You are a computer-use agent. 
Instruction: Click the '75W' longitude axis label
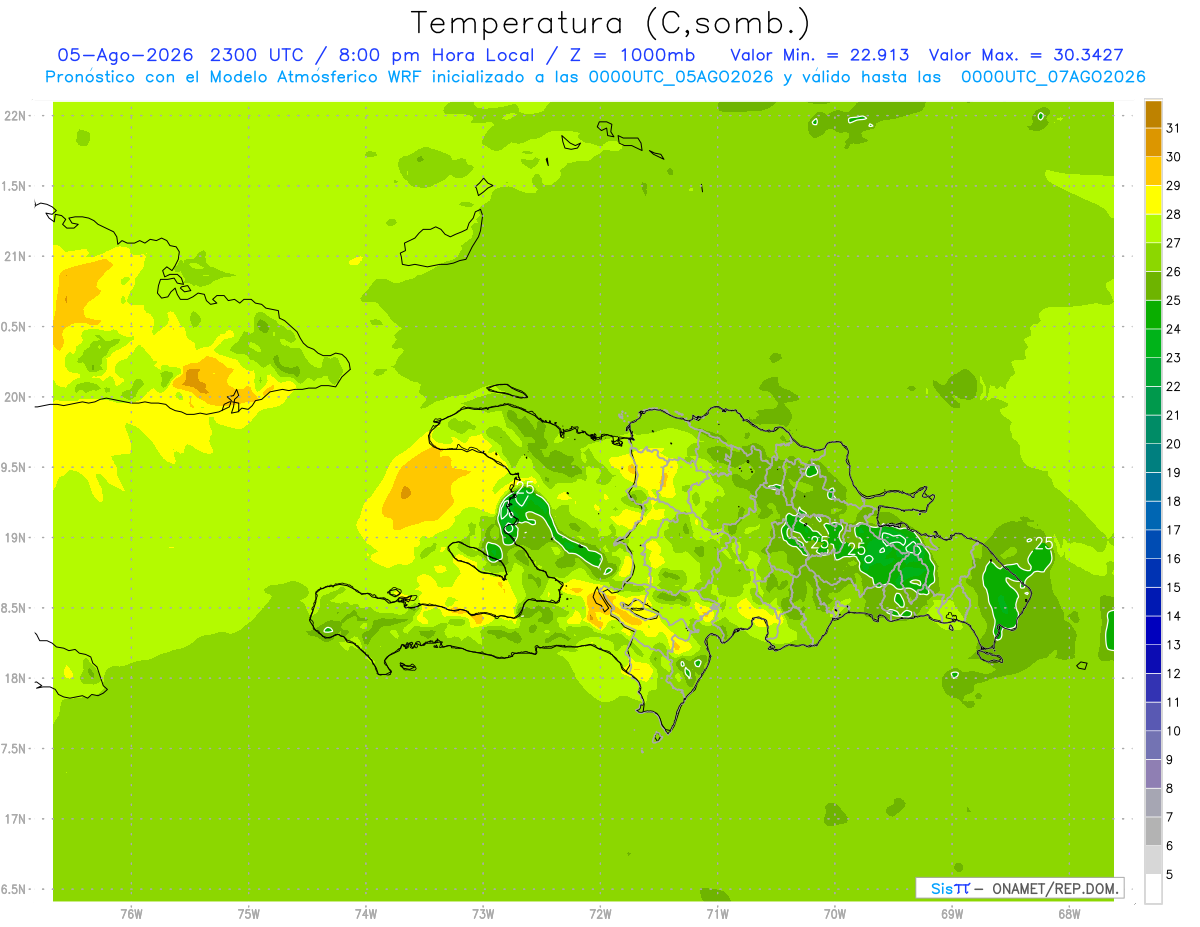pyautogui.click(x=248, y=914)
